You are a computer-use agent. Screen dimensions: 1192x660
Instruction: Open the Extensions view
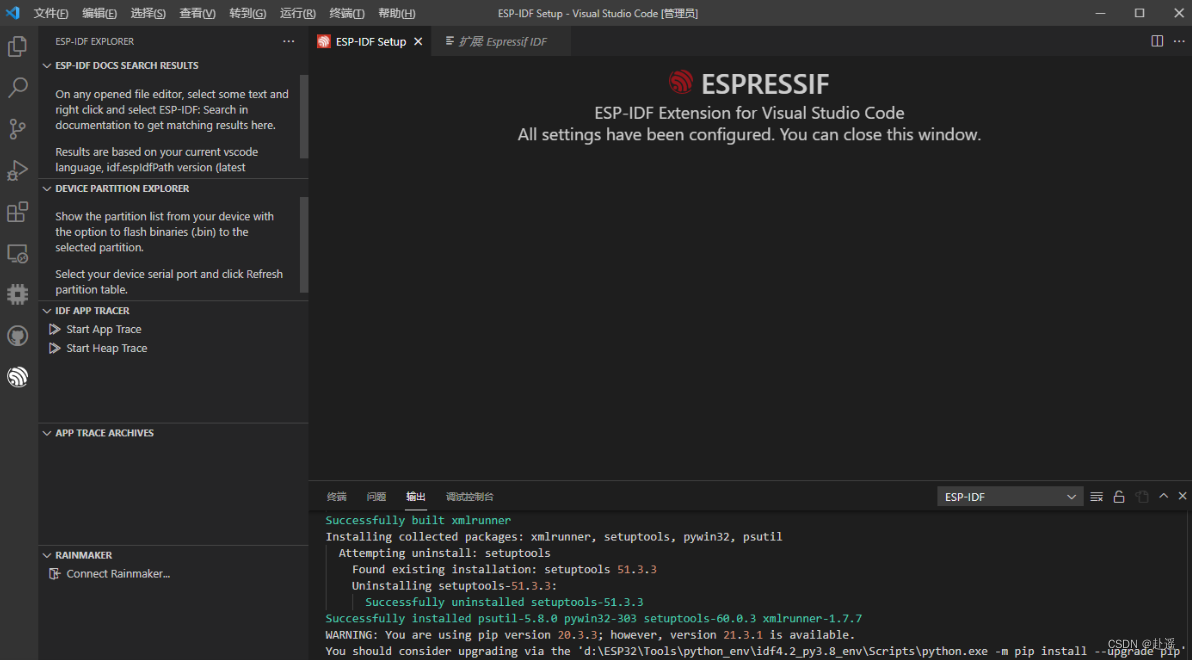[17, 211]
